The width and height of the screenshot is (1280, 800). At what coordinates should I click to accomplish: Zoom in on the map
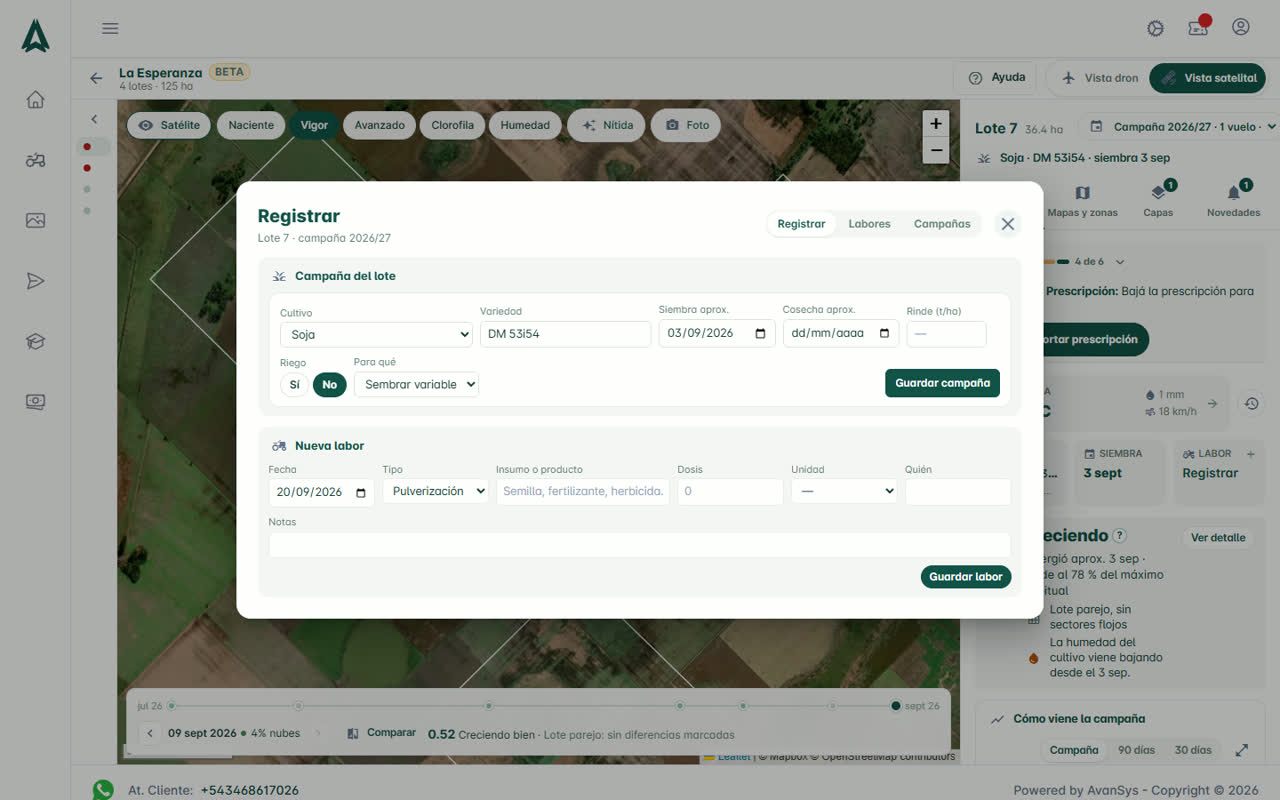tap(936, 124)
